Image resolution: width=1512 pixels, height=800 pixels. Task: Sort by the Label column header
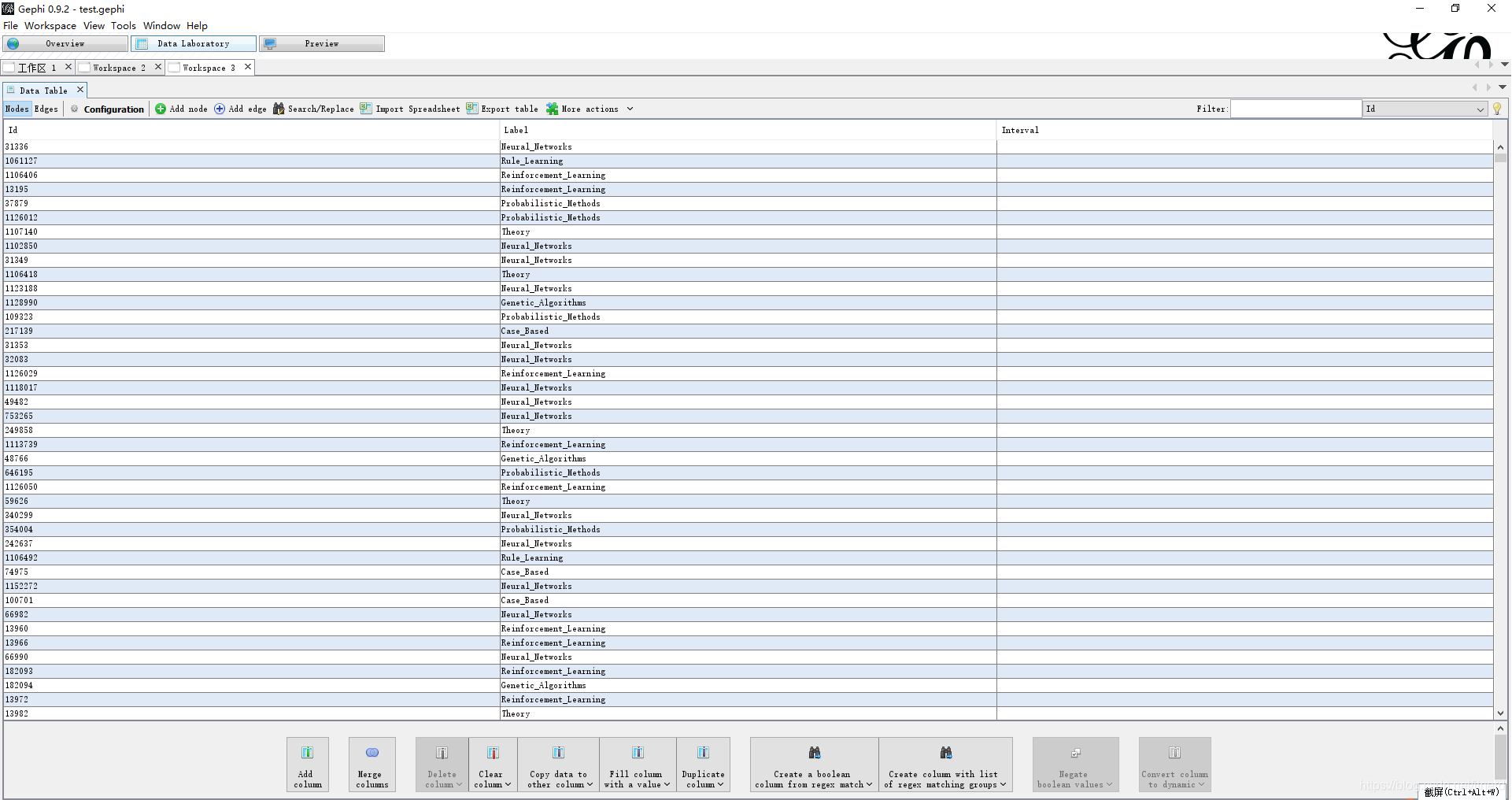(x=748, y=130)
